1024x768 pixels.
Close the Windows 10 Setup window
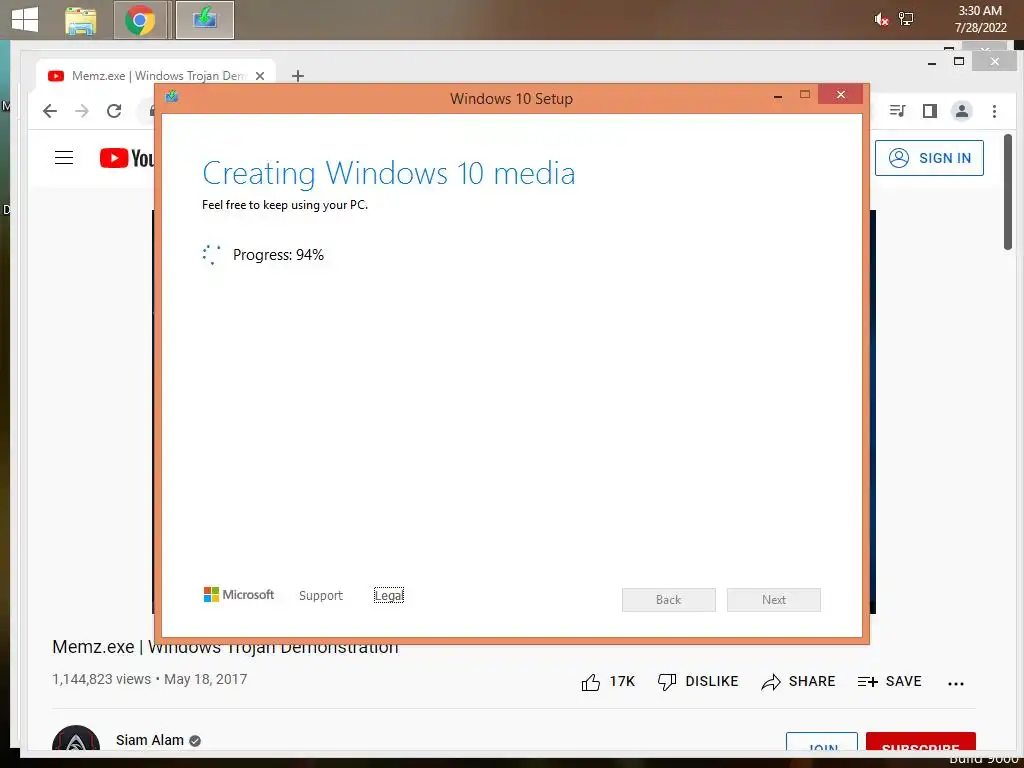tap(840, 95)
